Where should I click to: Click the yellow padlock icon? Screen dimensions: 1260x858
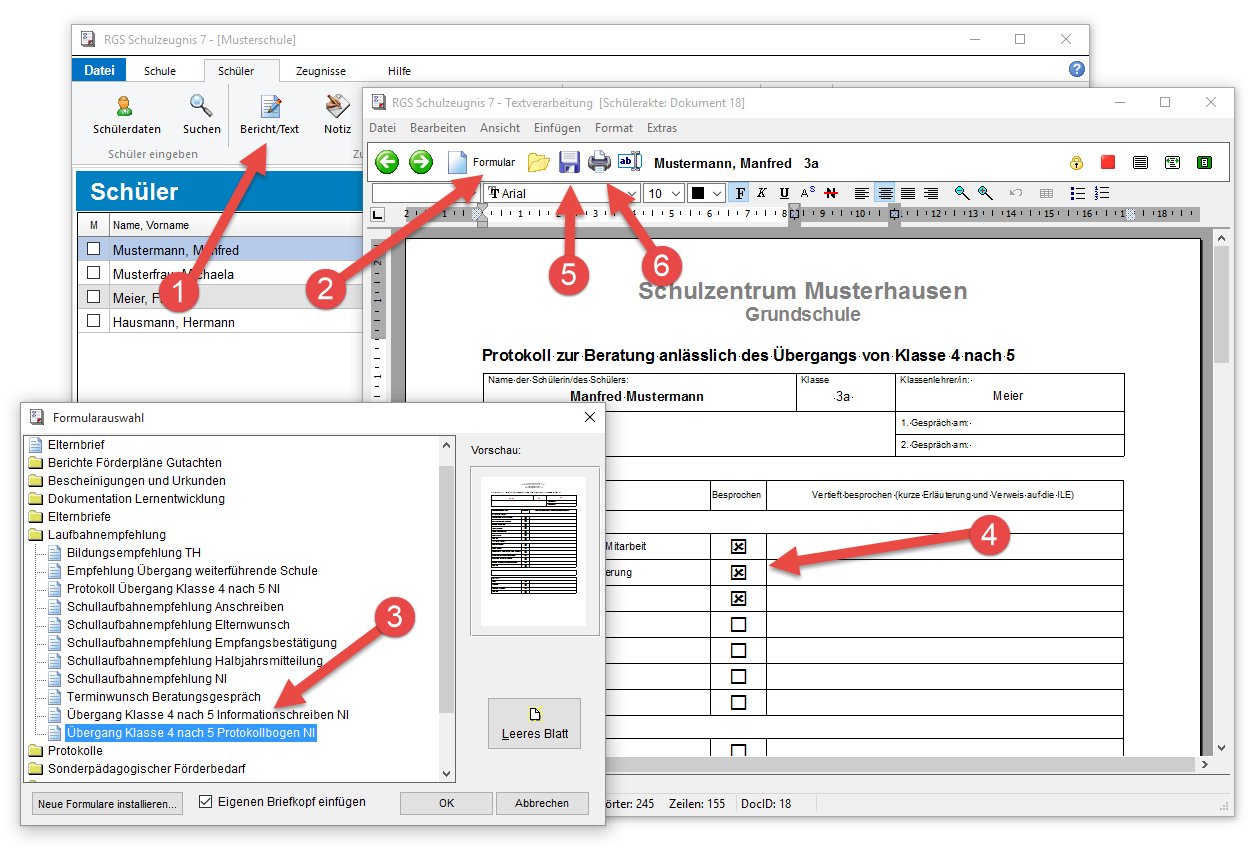click(1077, 162)
